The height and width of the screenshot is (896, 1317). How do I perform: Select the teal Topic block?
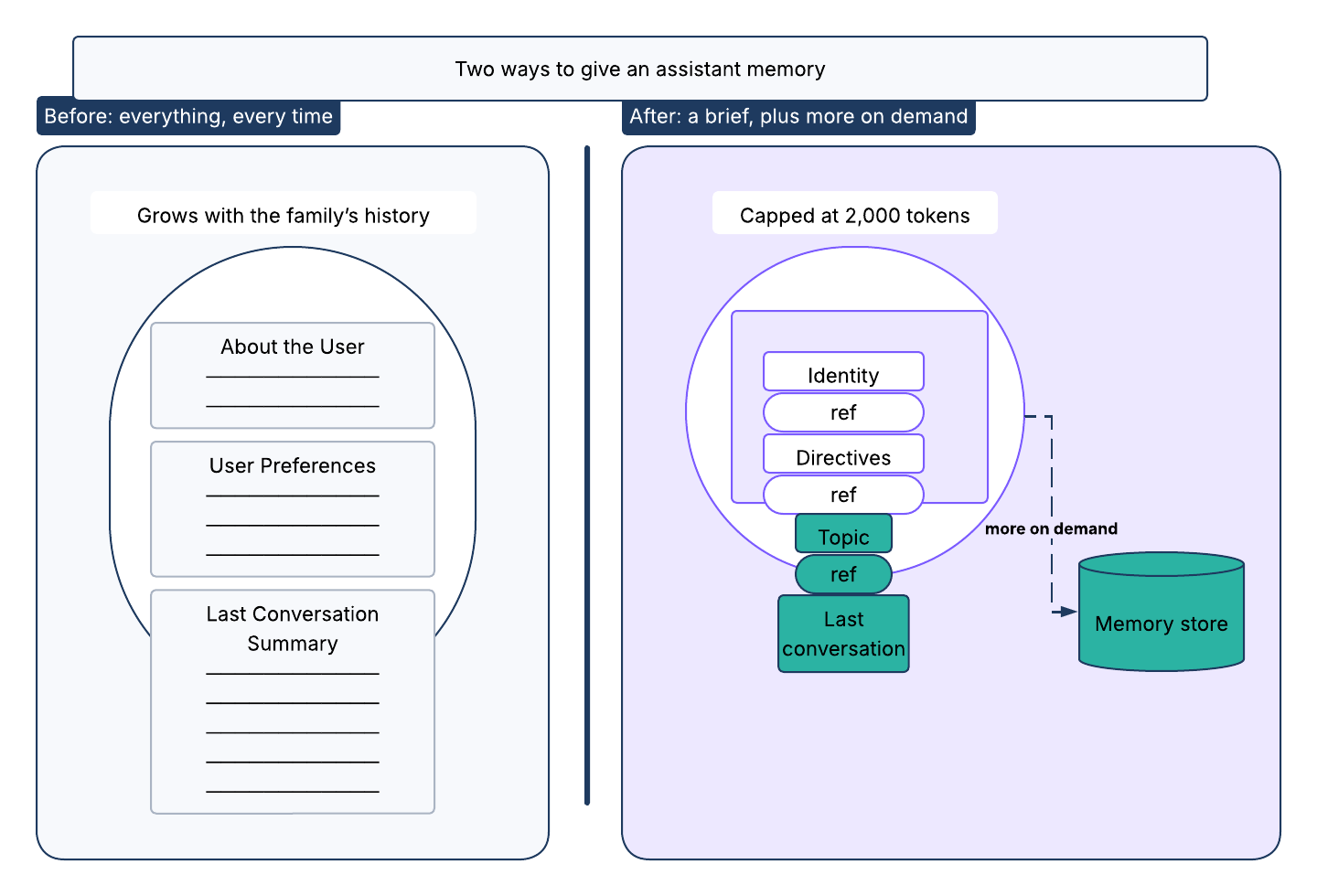tap(843, 534)
